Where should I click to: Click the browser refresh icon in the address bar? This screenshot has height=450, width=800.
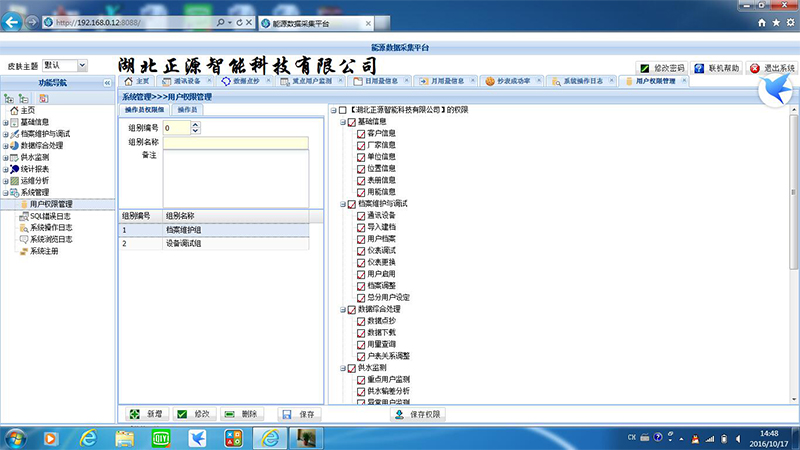(x=239, y=22)
